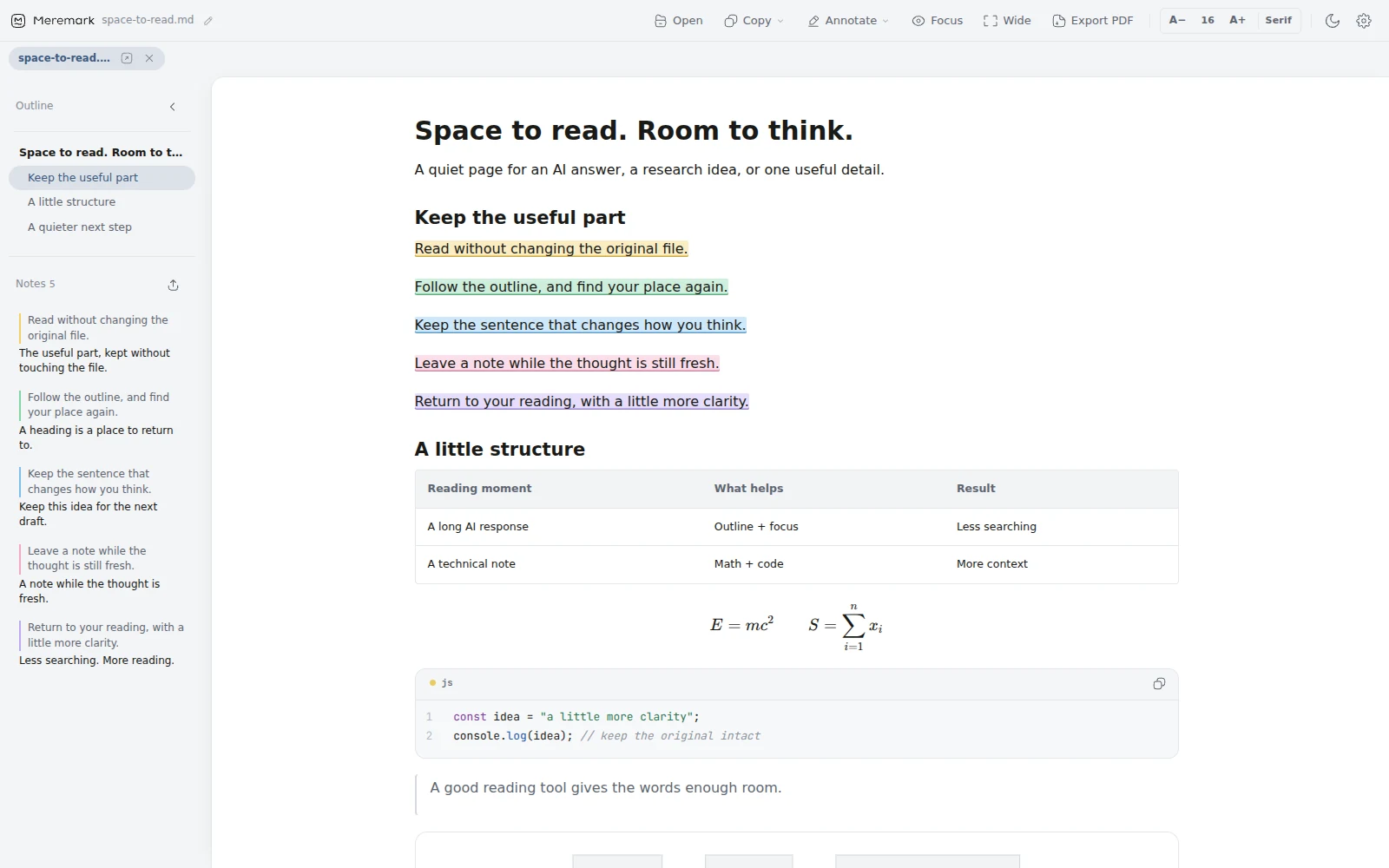Click the 'Result' table header
This screenshot has width=1389, height=868.
(976, 489)
